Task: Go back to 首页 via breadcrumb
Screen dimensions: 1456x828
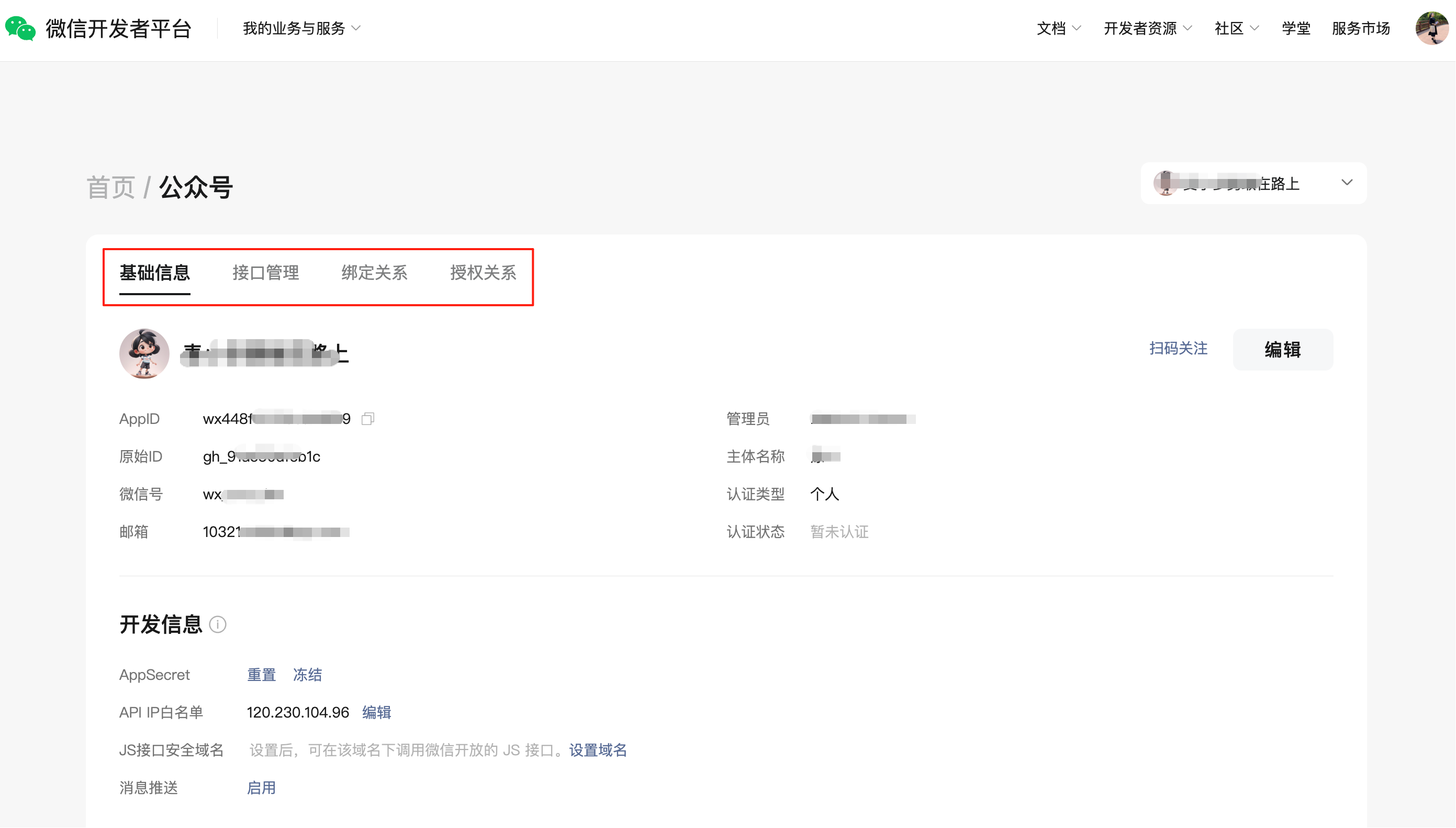Action: [111, 187]
